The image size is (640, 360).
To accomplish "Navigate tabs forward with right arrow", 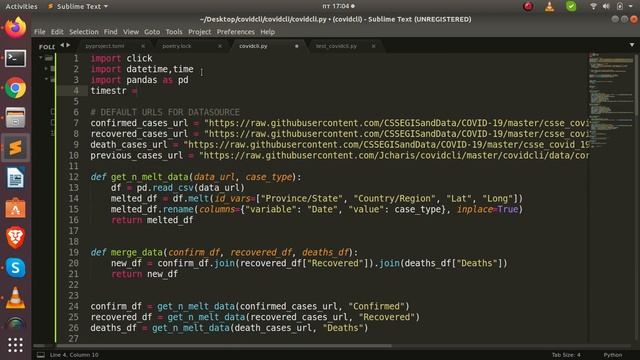I will point(68,45).
